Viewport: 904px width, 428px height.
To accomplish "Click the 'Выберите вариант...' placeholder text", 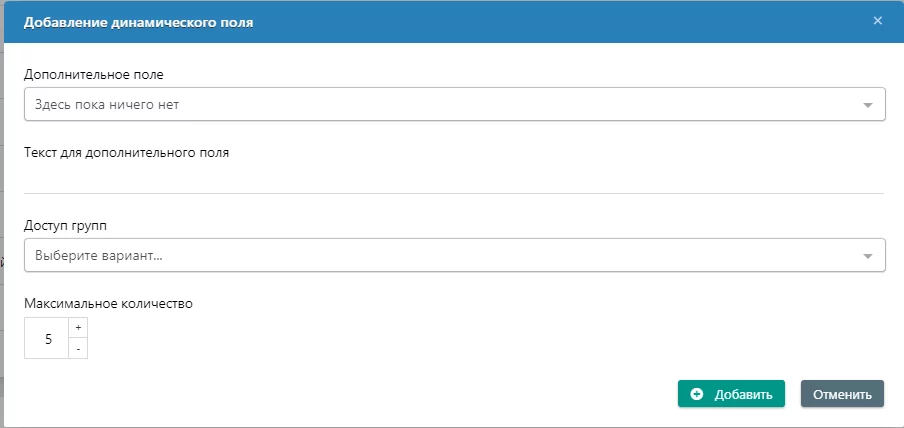I will [99, 255].
